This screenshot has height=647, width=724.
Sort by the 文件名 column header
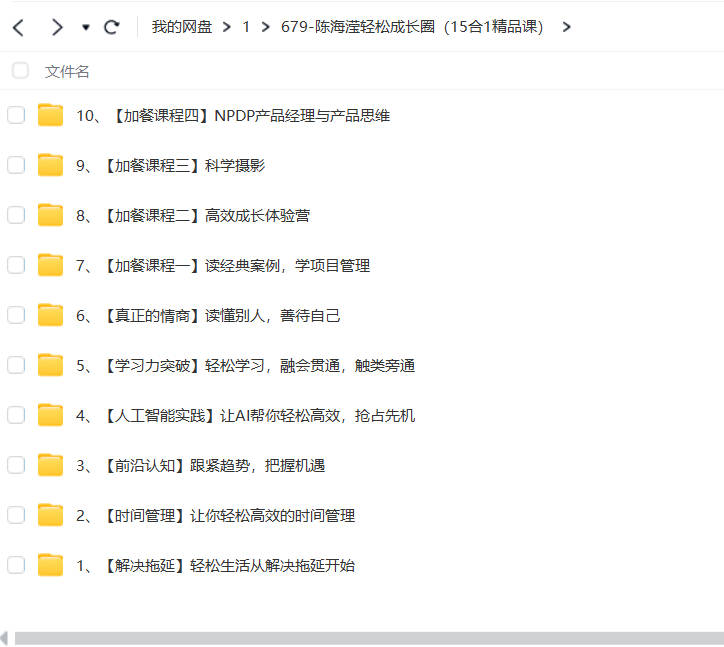tap(67, 72)
